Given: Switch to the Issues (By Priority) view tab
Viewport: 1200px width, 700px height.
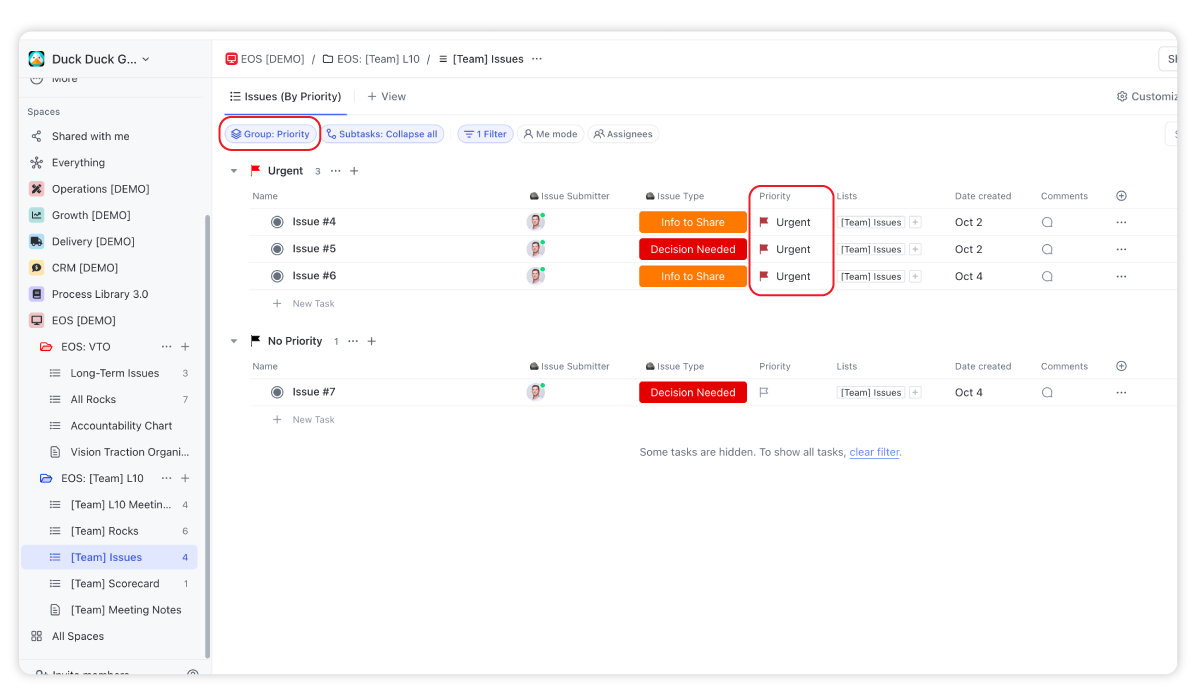Looking at the screenshot, I should [286, 97].
